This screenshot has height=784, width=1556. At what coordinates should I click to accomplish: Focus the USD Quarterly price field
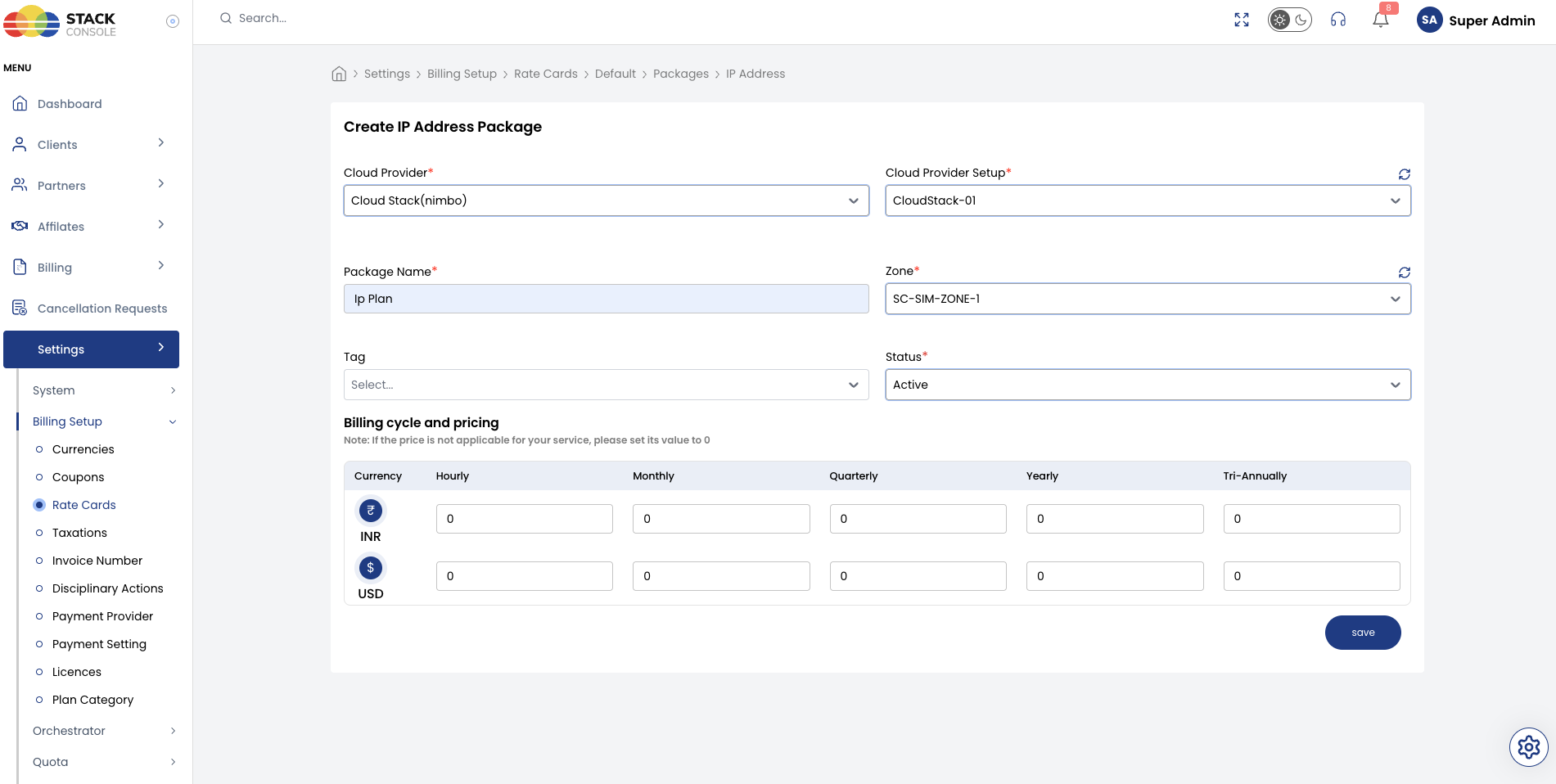[918, 576]
